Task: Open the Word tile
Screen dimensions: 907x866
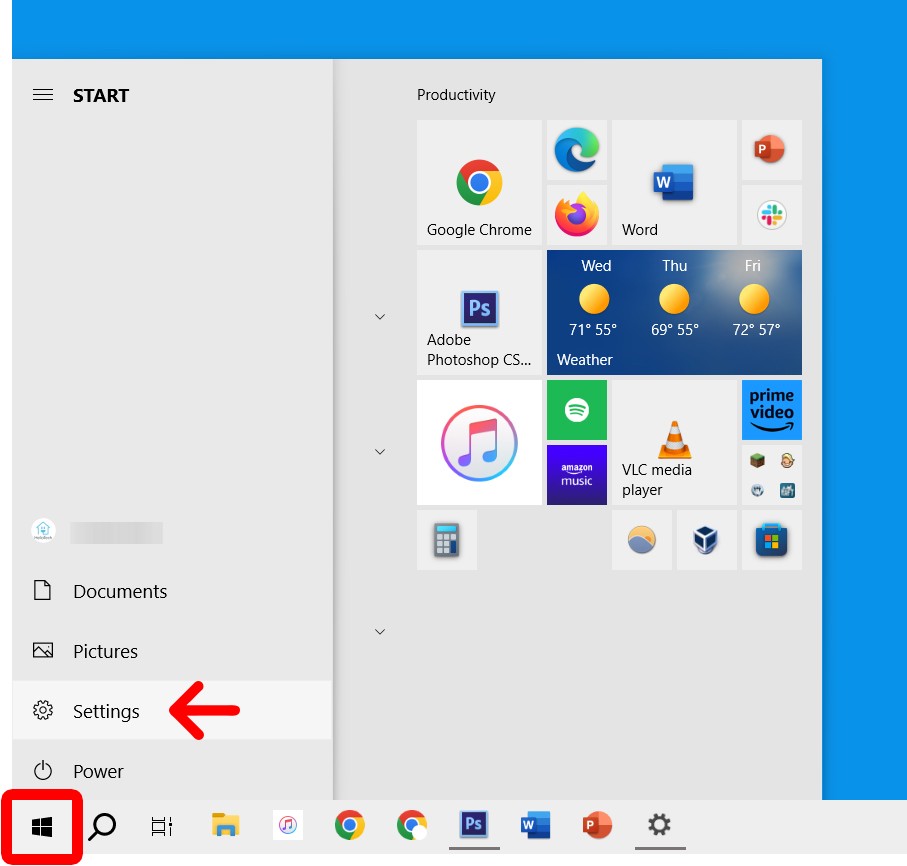Action: pyautogui.click(x=674, y=182)
